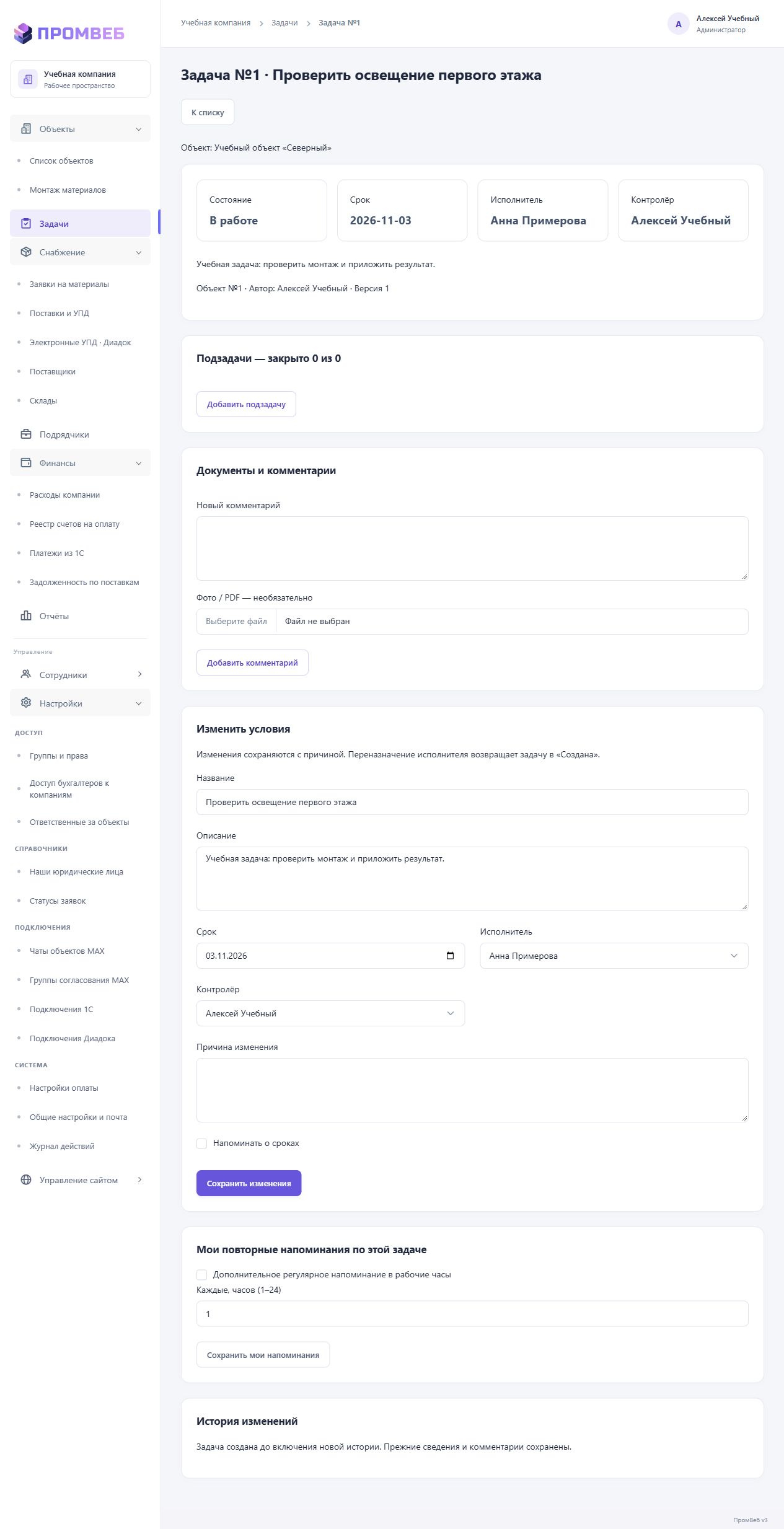This screenshot has height=1529, width=784.
Task: Click the Задачи clipboard icon
Action: [26, 224]
